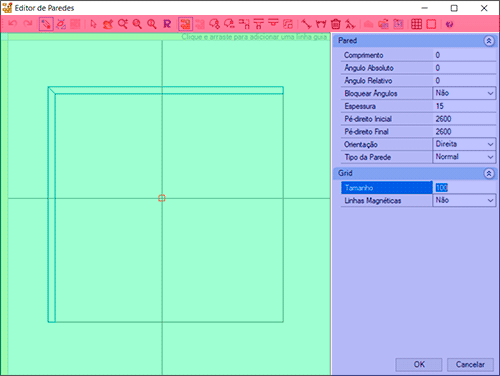Toggle the grid display icon
500x376 pixels.
coord(416,24)
